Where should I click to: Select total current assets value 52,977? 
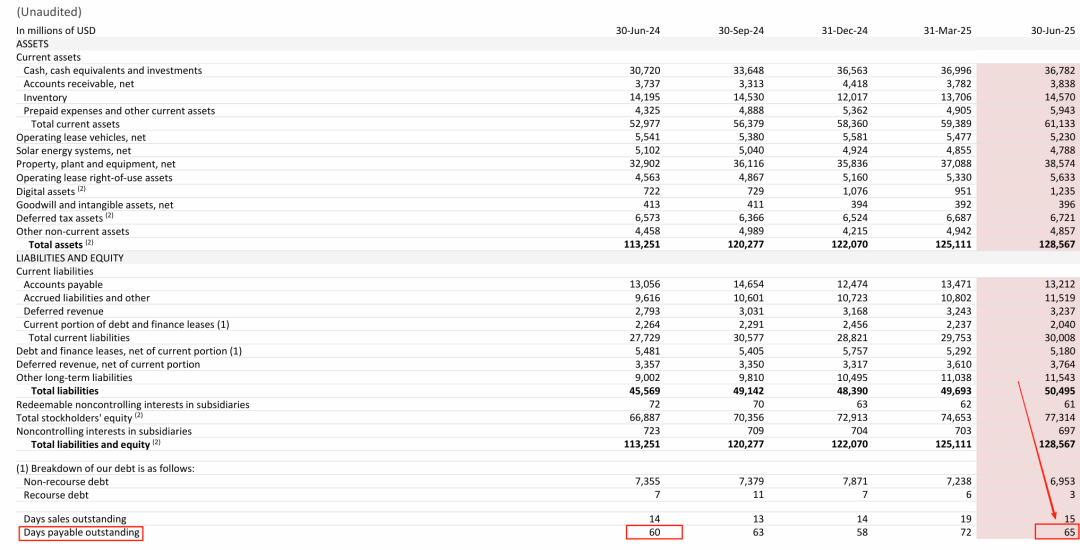[x=645, y=124]
